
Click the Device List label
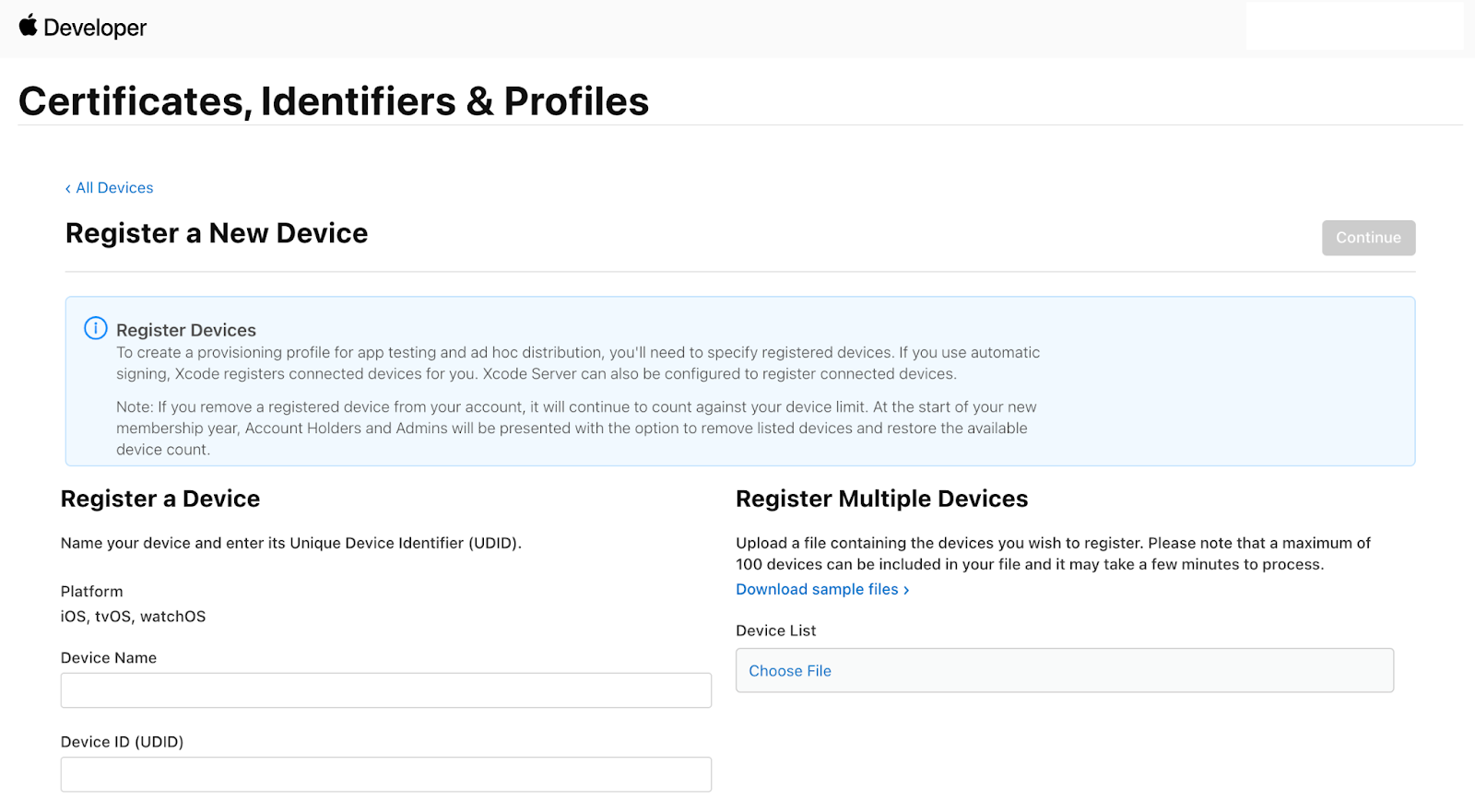(x=775, y=630)
